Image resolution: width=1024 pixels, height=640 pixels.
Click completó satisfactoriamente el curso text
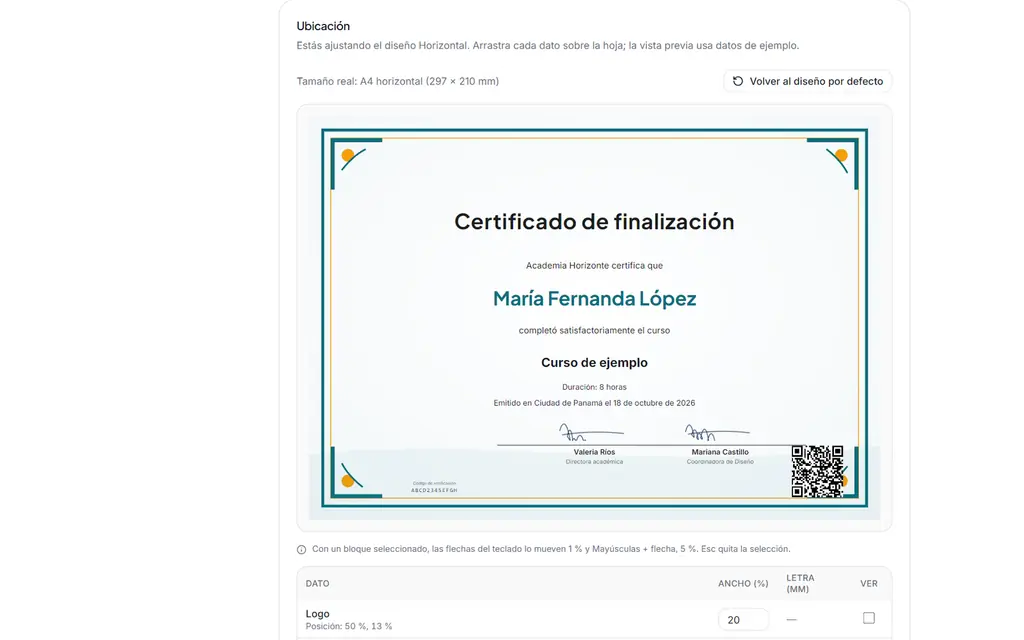point(594,330)
